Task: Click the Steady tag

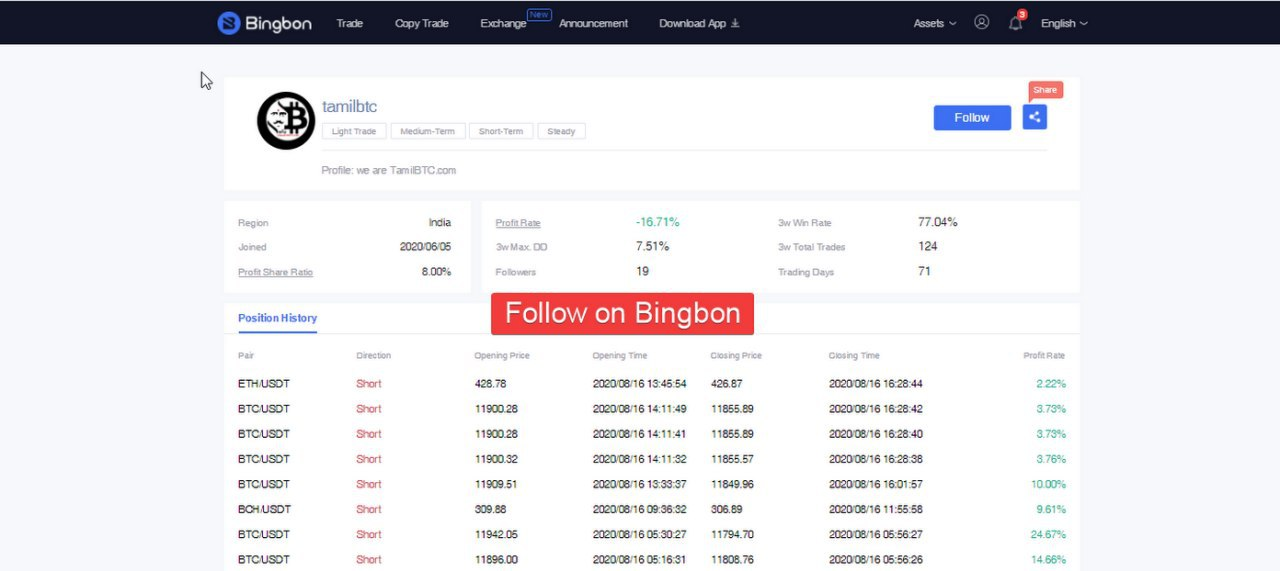Action: tap(561, 131)
